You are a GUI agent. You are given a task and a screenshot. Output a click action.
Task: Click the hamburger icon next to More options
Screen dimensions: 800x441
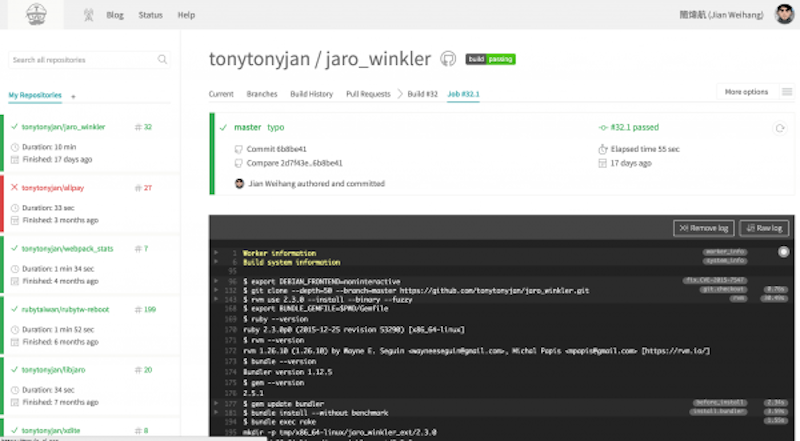(787, 92)
